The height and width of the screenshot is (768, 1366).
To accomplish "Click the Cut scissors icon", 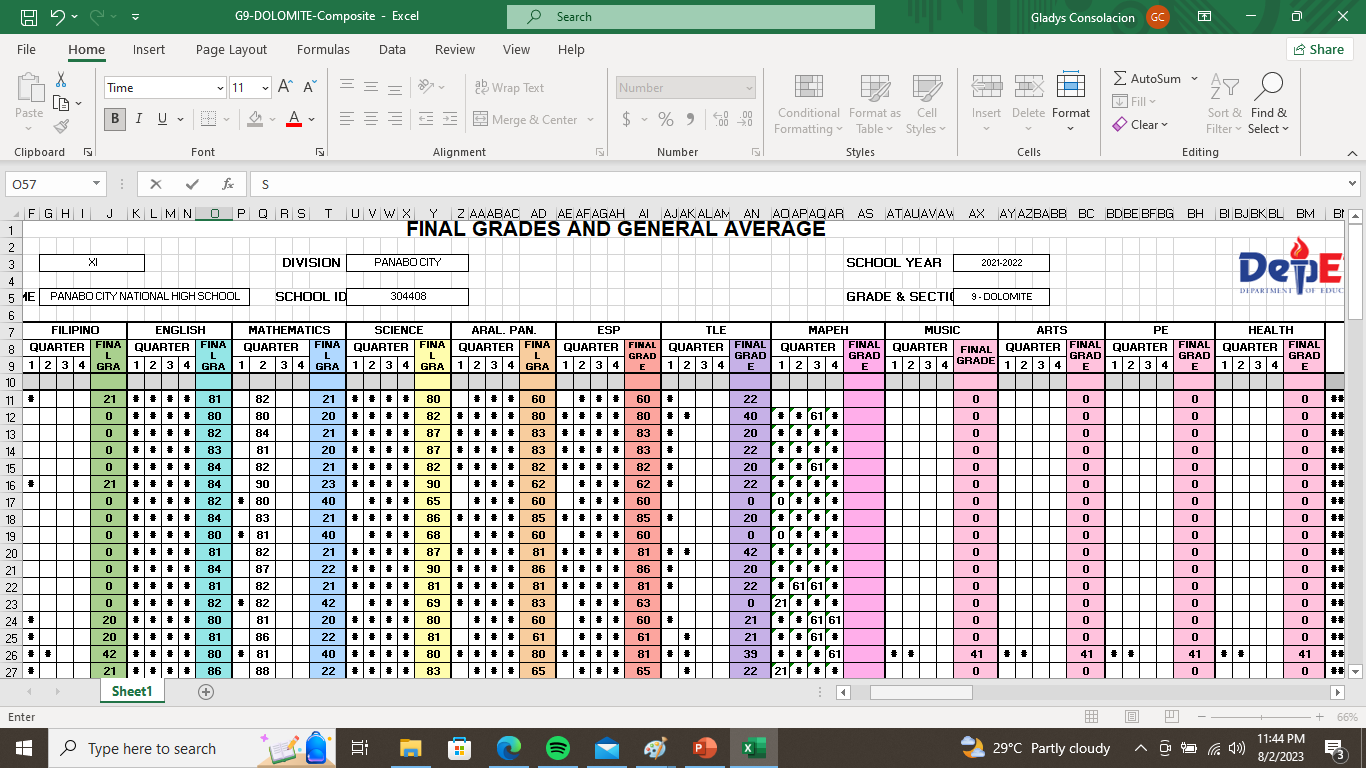I will point(61,79).
